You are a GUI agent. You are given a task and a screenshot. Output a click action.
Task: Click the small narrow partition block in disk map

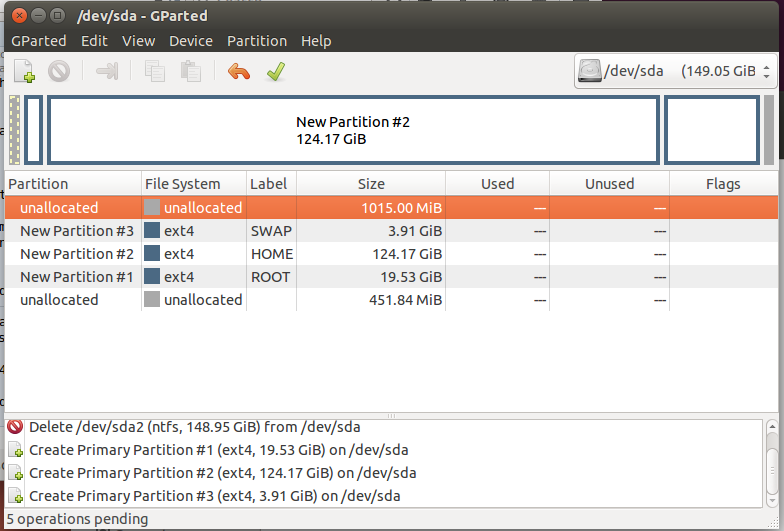tap(34, 130)
